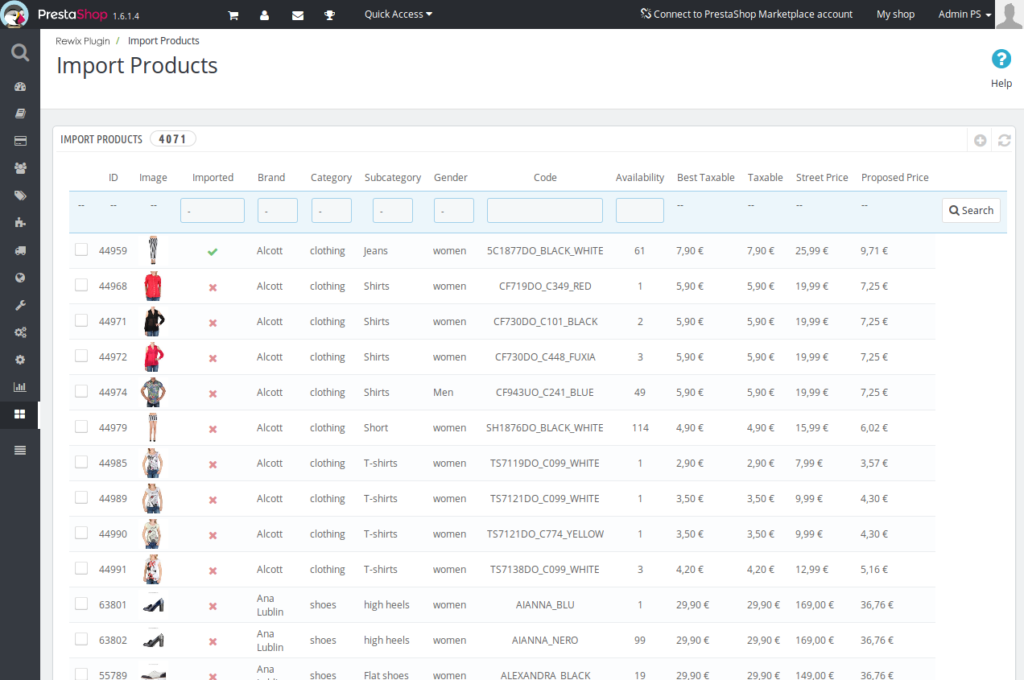Open the Customers group sidebar icon

pos(20,168)
